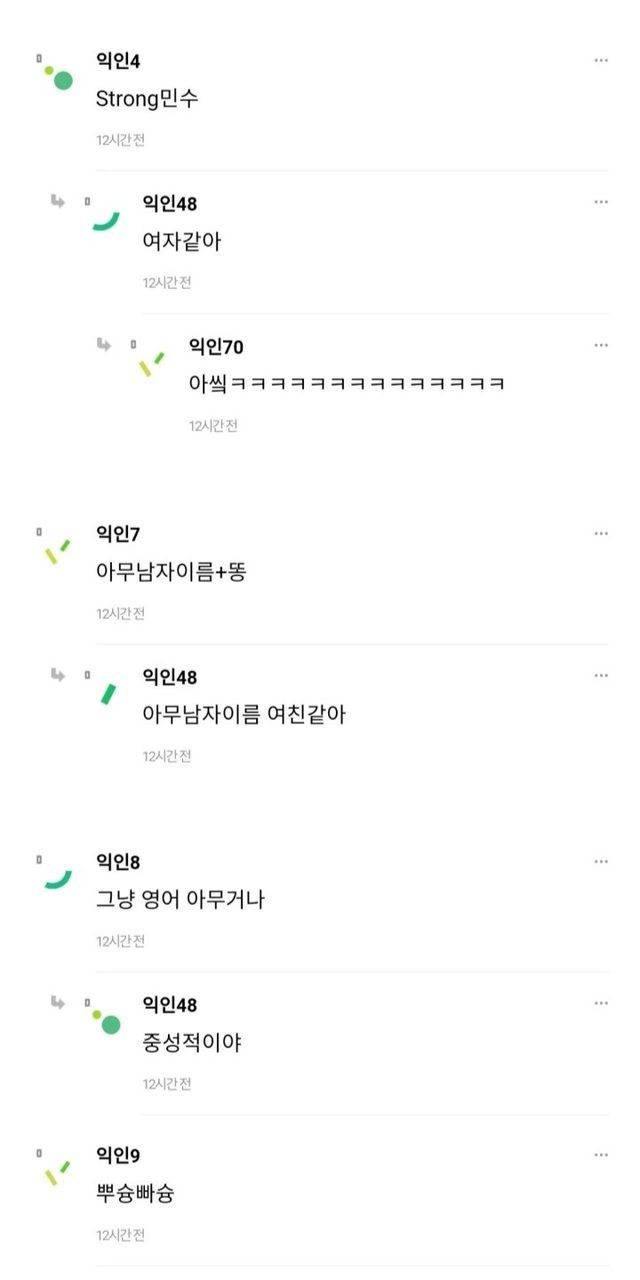640x1280 pixels.
Task: Click the username 익인9
Action: 118,1156
